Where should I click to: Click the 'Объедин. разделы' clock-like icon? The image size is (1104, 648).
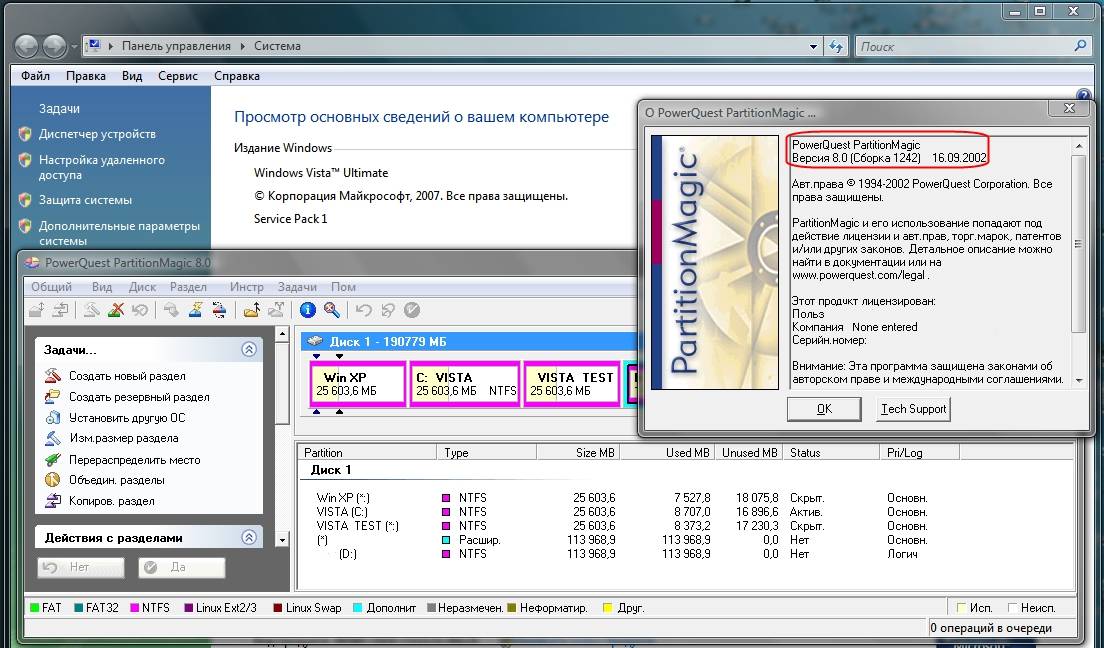53,480
